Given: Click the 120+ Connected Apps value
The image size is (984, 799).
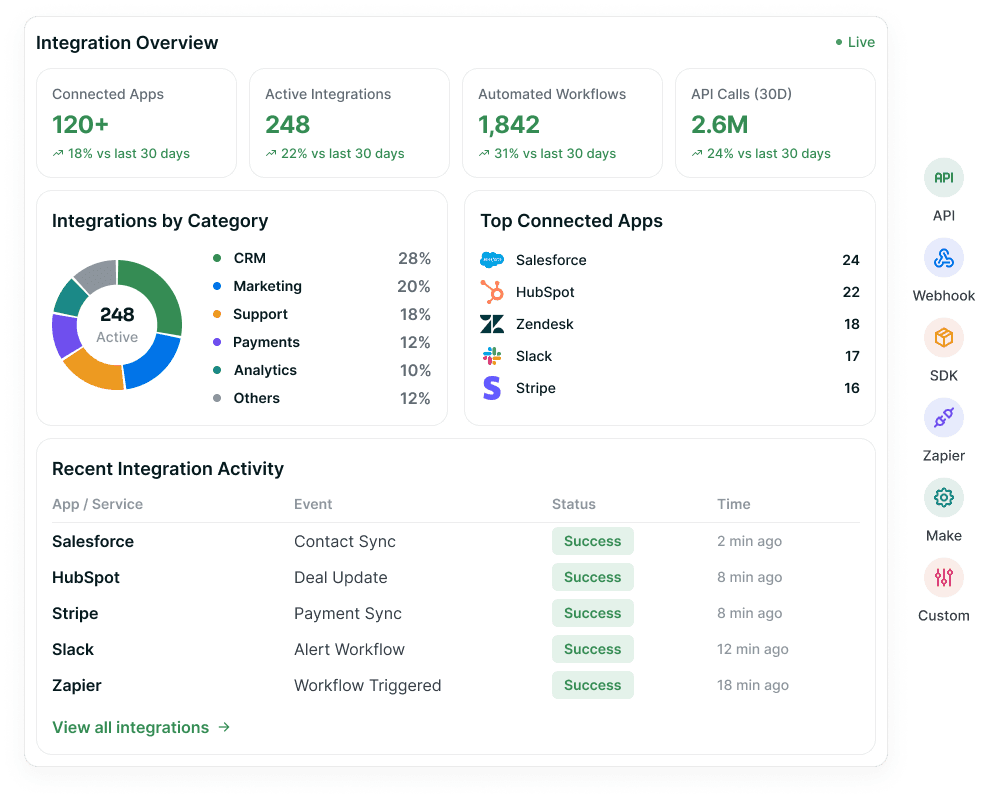Looking at the screenshot, I should pos(80,124).
